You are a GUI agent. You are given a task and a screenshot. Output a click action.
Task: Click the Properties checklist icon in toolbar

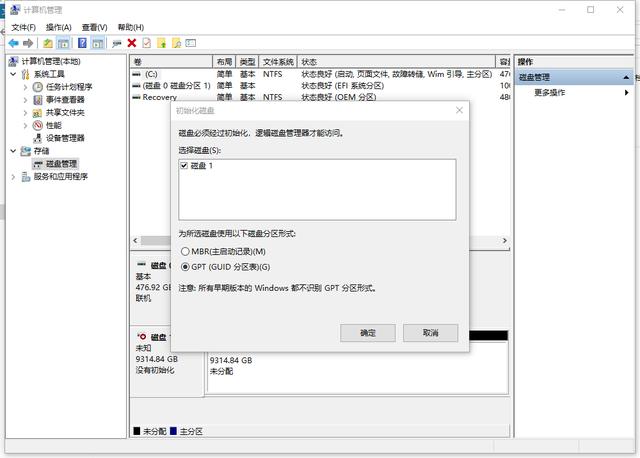pos(147,43)
